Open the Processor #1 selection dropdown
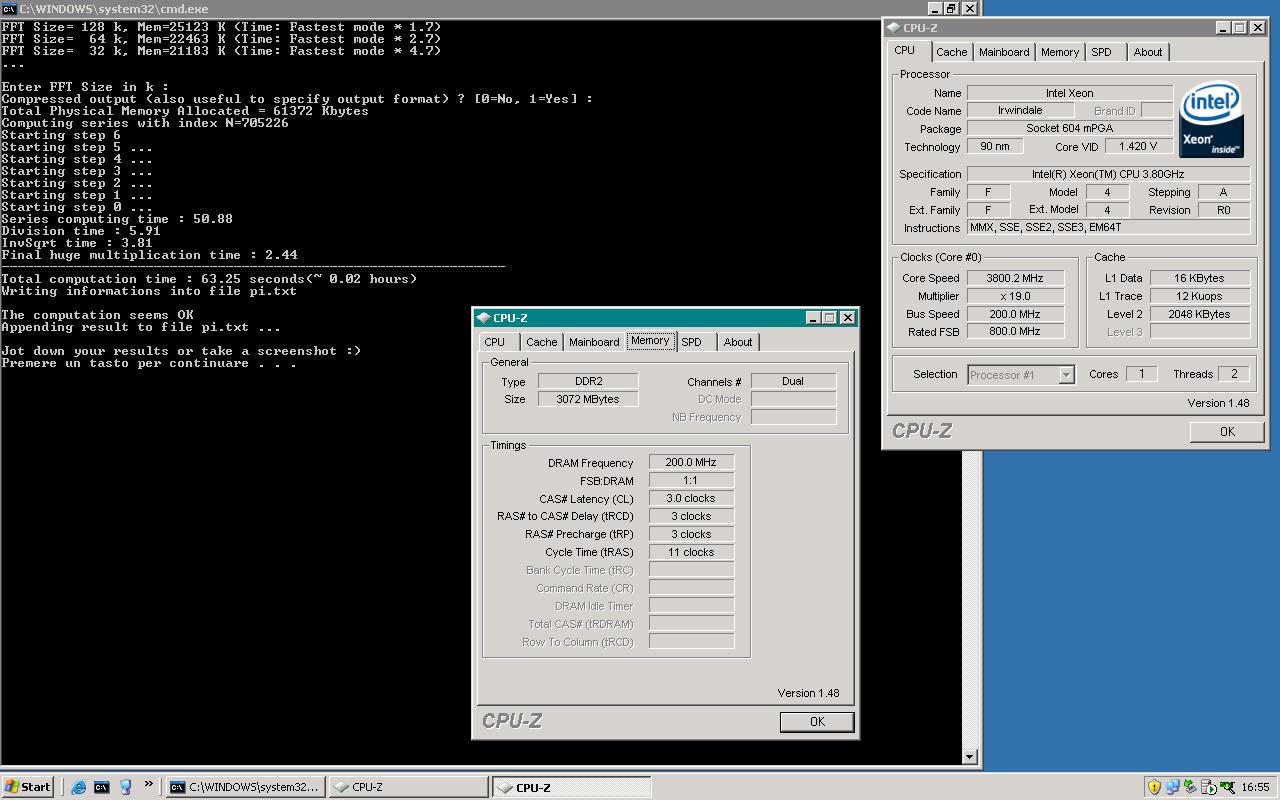The width and height of the screenshot is (1280, 800). [x=1066, y=375]
